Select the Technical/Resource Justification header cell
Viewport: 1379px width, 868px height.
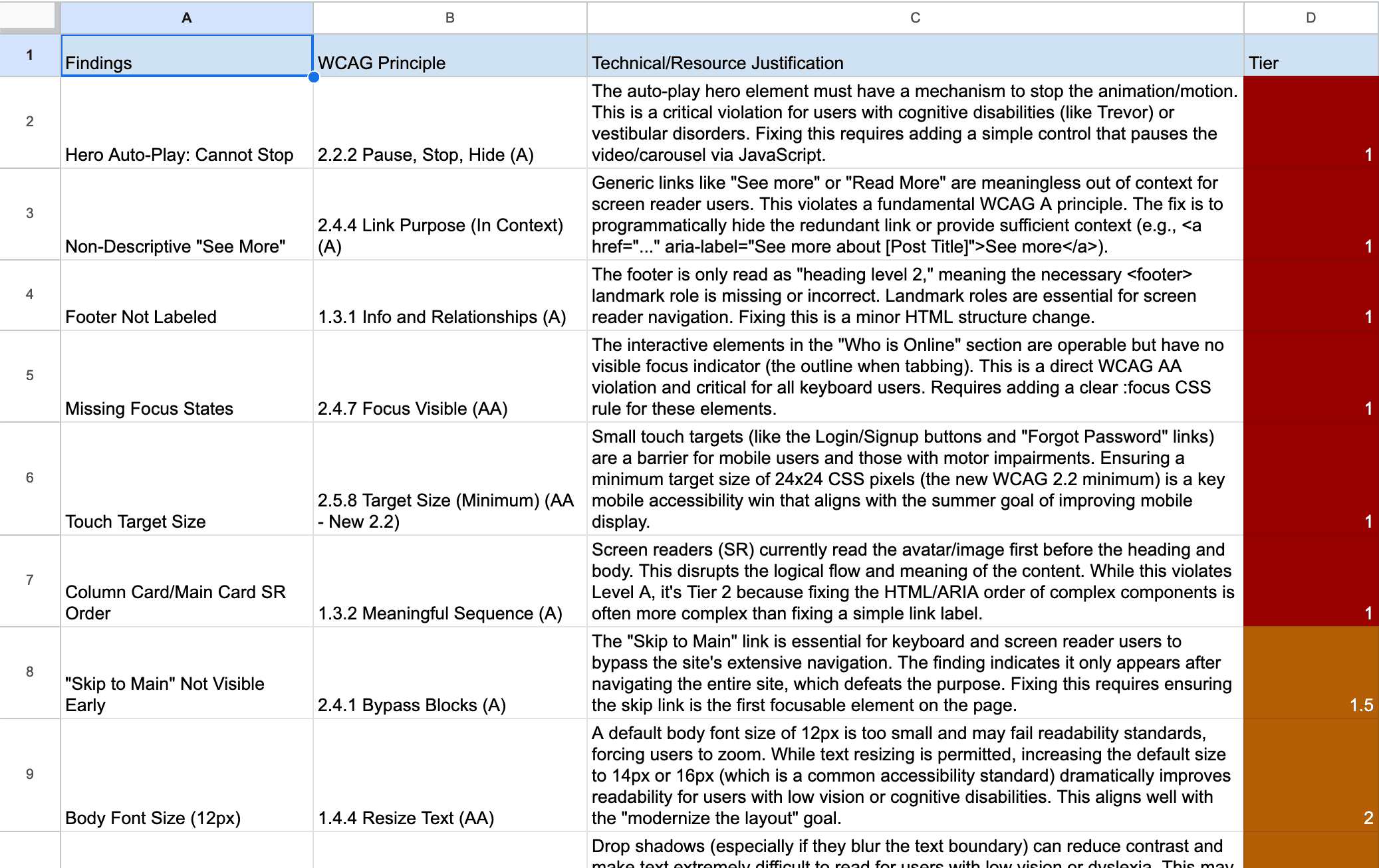coord(915,56)
